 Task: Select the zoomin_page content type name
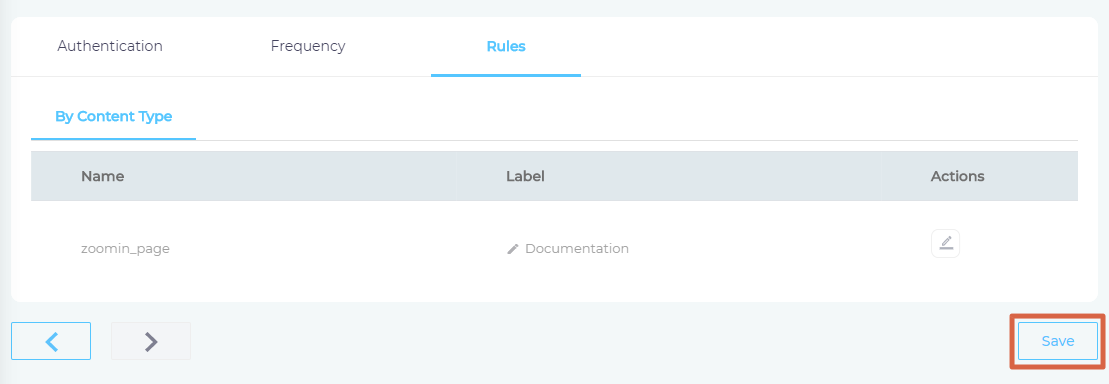[x=125, y=249]
